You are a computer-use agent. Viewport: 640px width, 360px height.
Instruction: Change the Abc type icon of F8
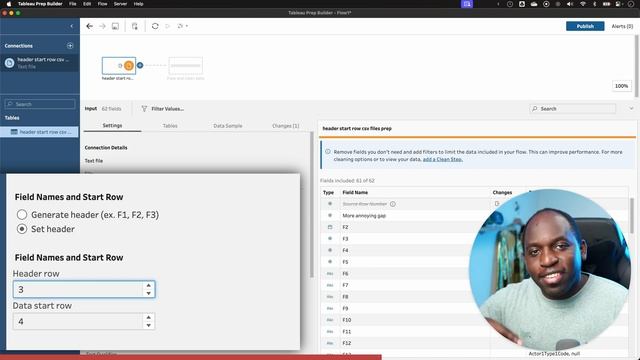coord(330,297)
